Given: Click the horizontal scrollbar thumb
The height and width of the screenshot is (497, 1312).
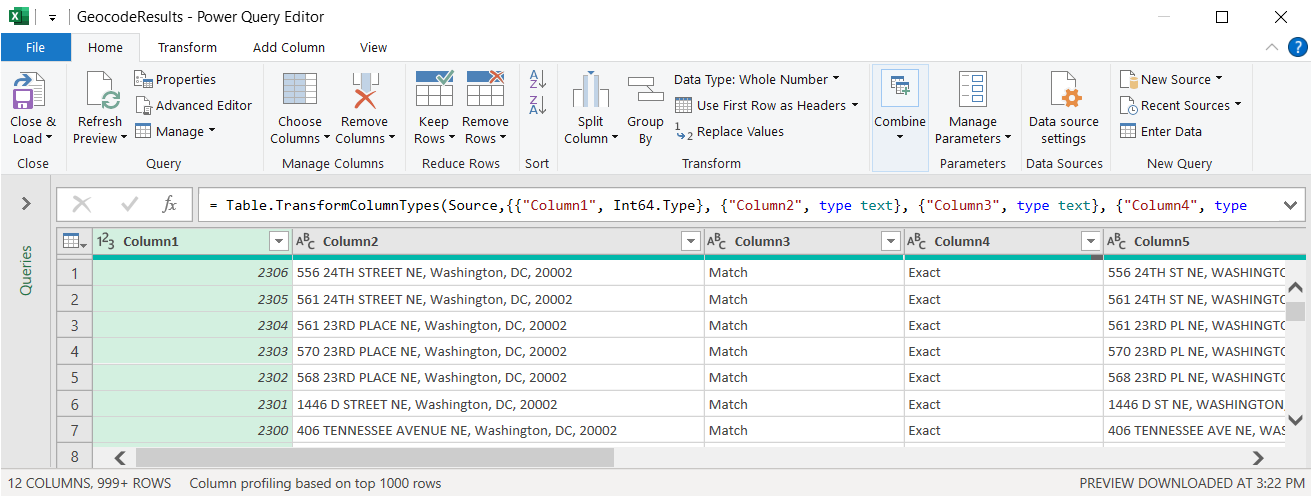Looking at the screenshot, I should coord(374,457).
